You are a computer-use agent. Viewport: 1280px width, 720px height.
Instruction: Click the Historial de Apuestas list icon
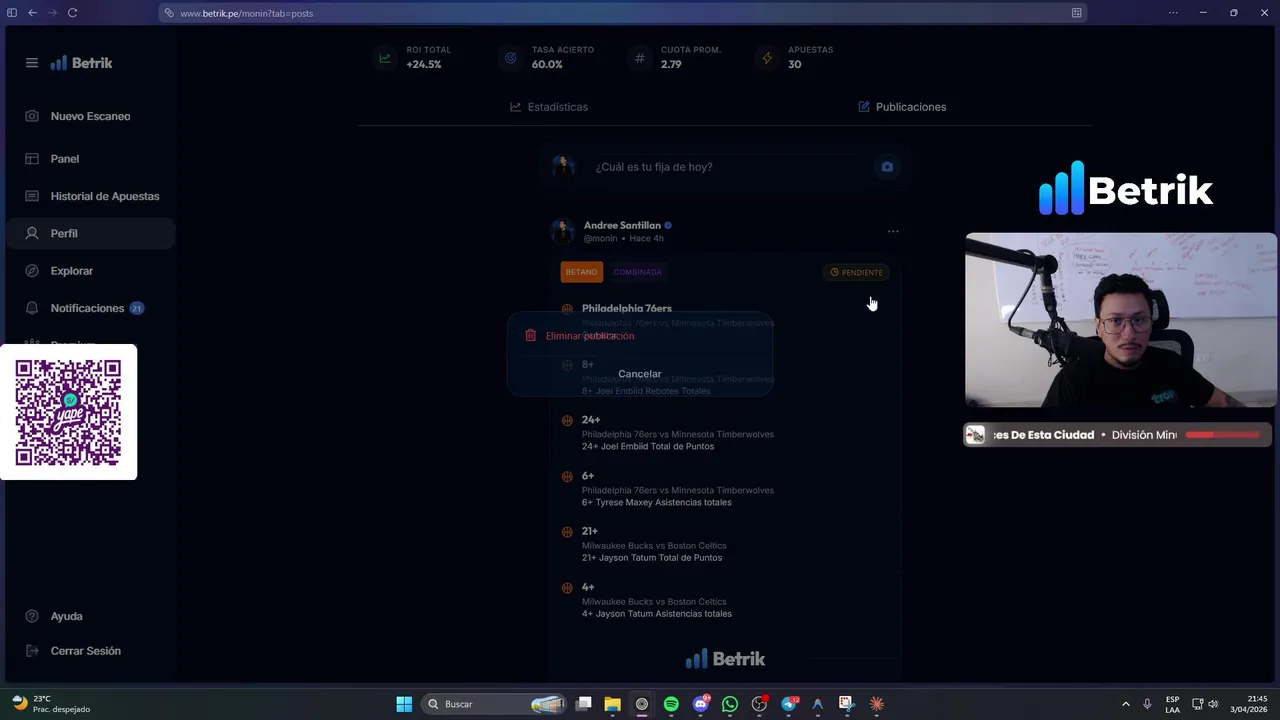coord(32,196)
